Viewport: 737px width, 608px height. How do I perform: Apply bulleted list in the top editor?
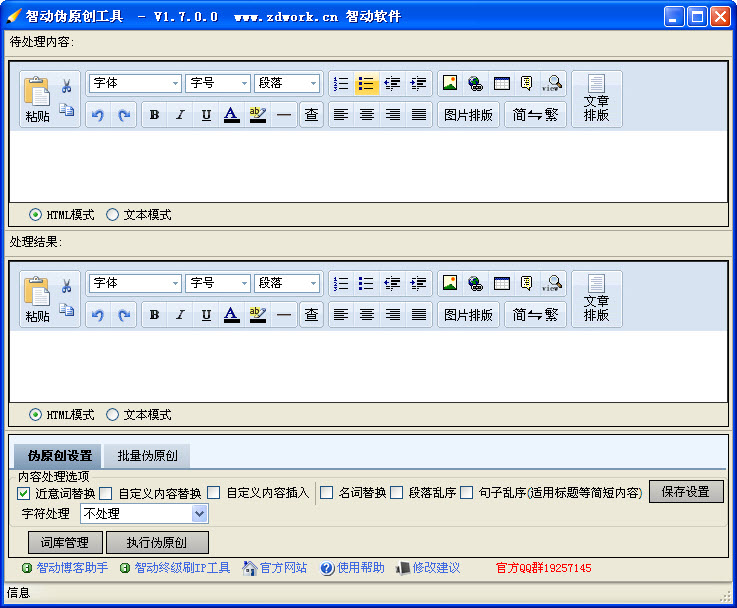(366, 84)
